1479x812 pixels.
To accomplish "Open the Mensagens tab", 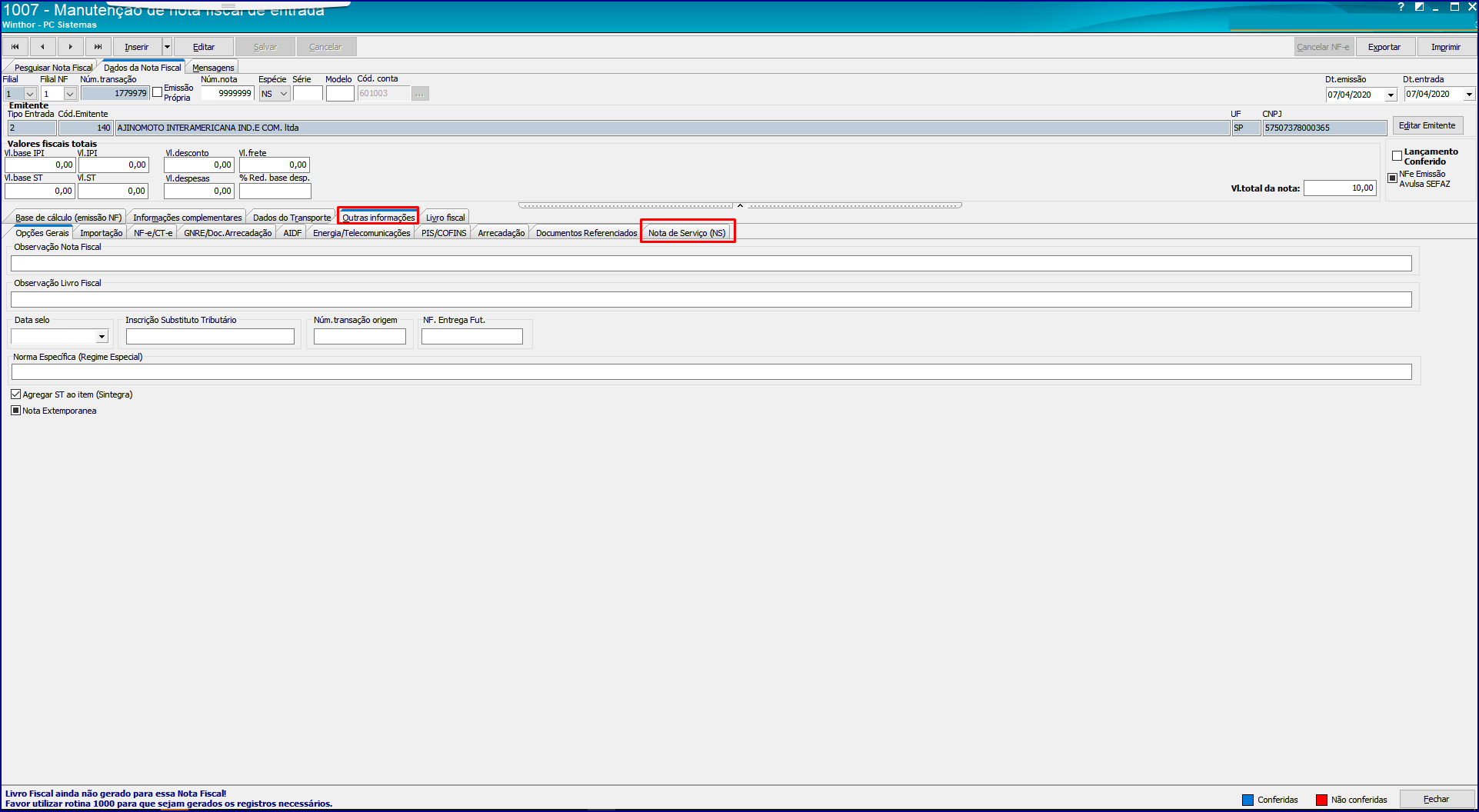I will pos(213,68).
